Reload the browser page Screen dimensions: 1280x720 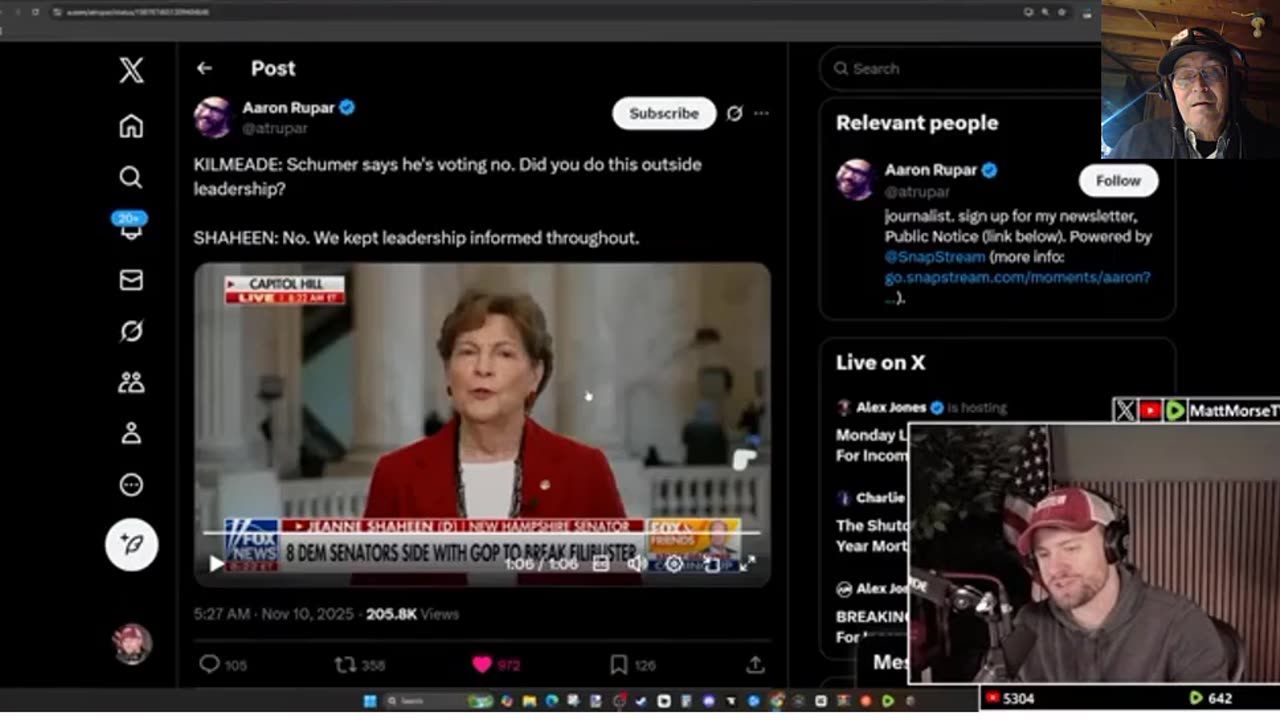pyautogui.click(x=36, y=12)
